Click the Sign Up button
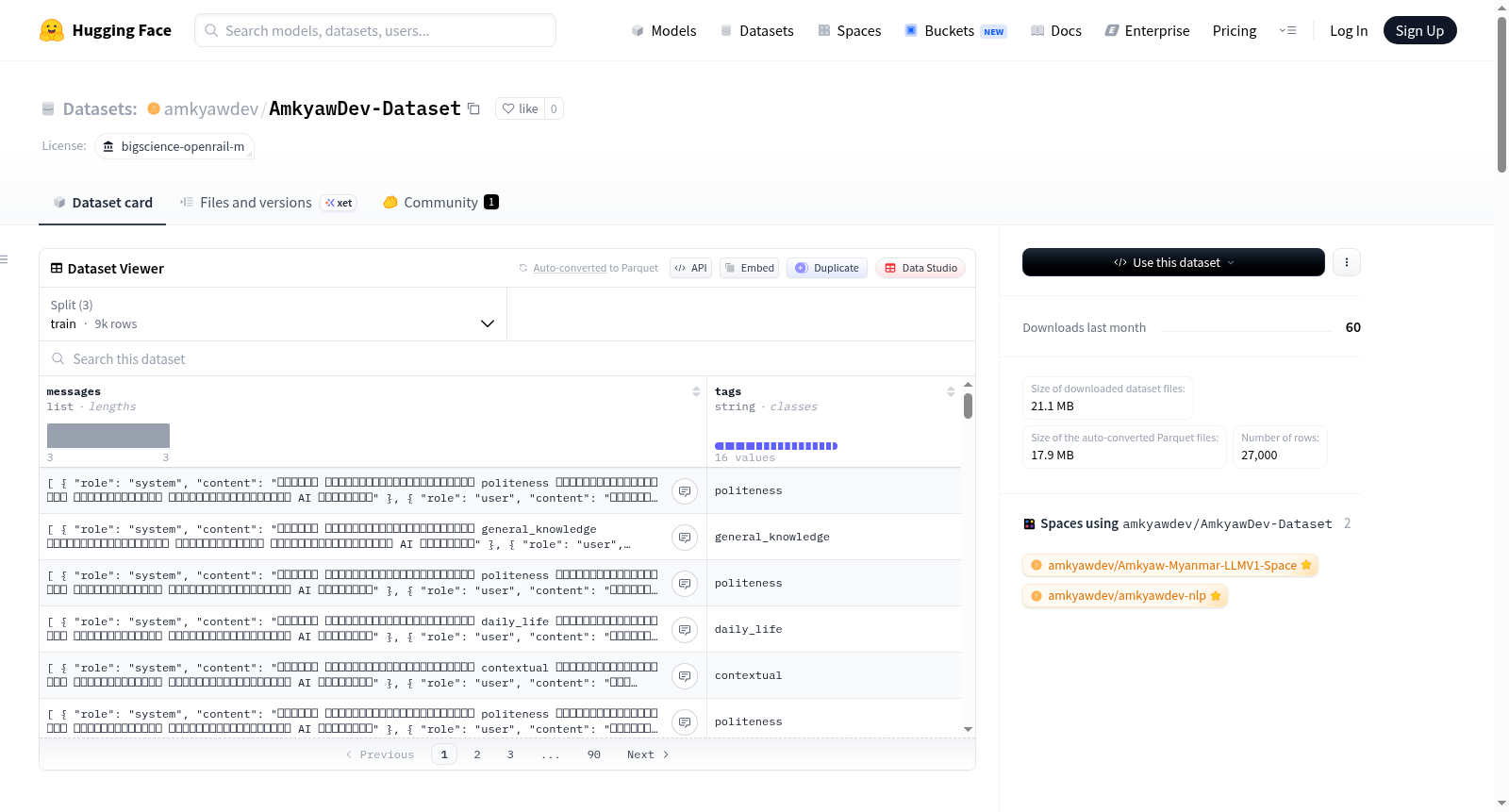Screen dimensions: 1509x812 [x=1419, y=30]
